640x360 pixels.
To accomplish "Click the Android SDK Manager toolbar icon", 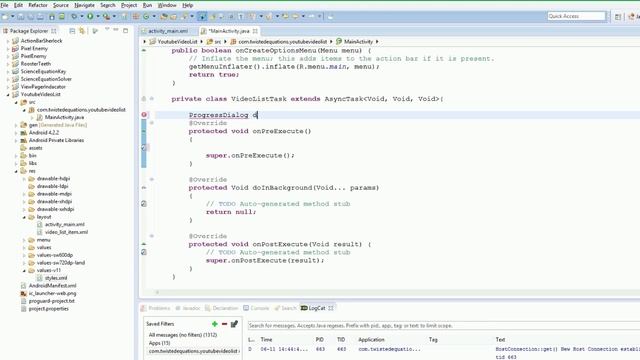I will (x=52, y=17).
